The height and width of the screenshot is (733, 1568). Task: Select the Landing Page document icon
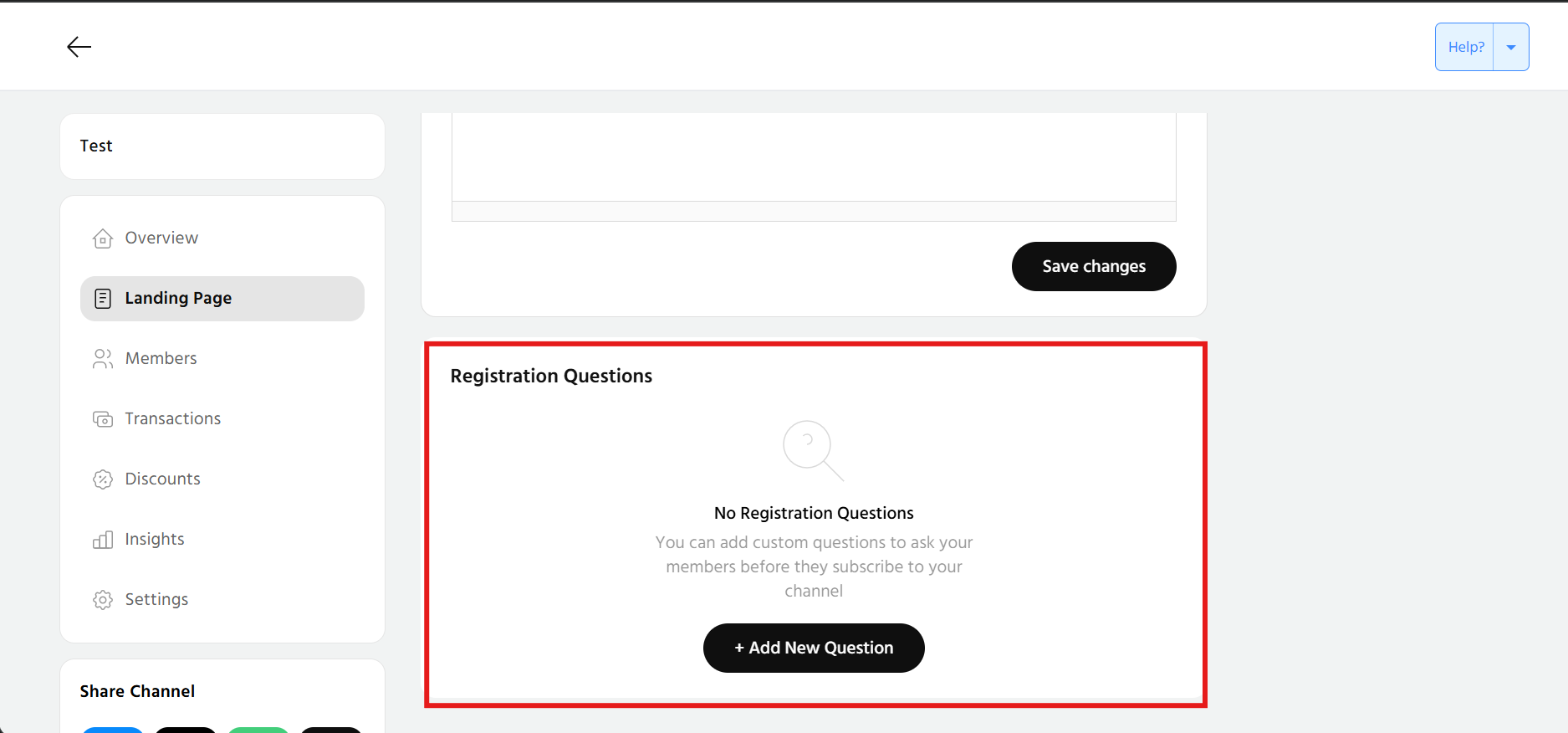click(103, 299)
